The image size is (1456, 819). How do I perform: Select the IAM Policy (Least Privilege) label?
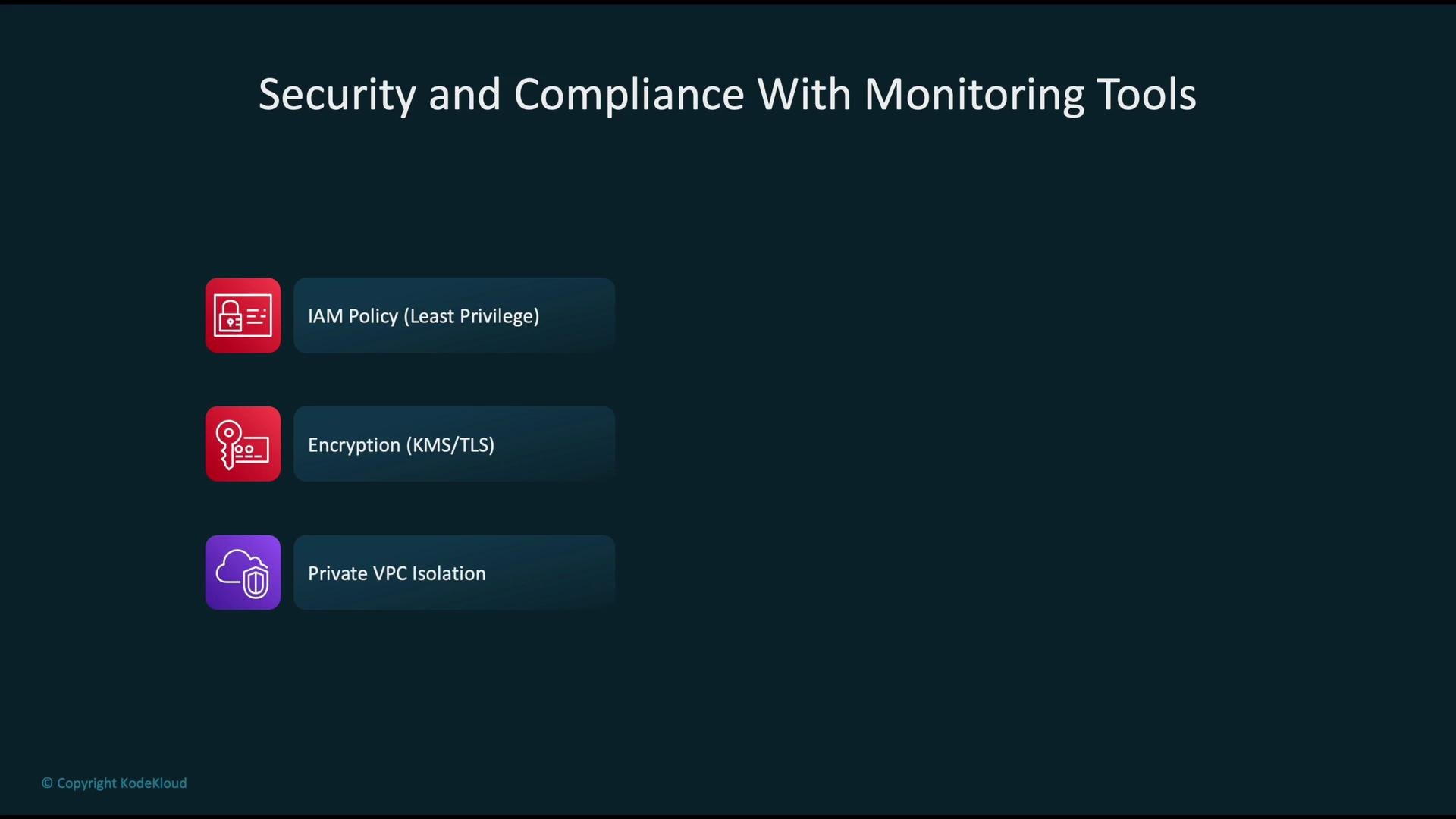[x=423, y=316]
